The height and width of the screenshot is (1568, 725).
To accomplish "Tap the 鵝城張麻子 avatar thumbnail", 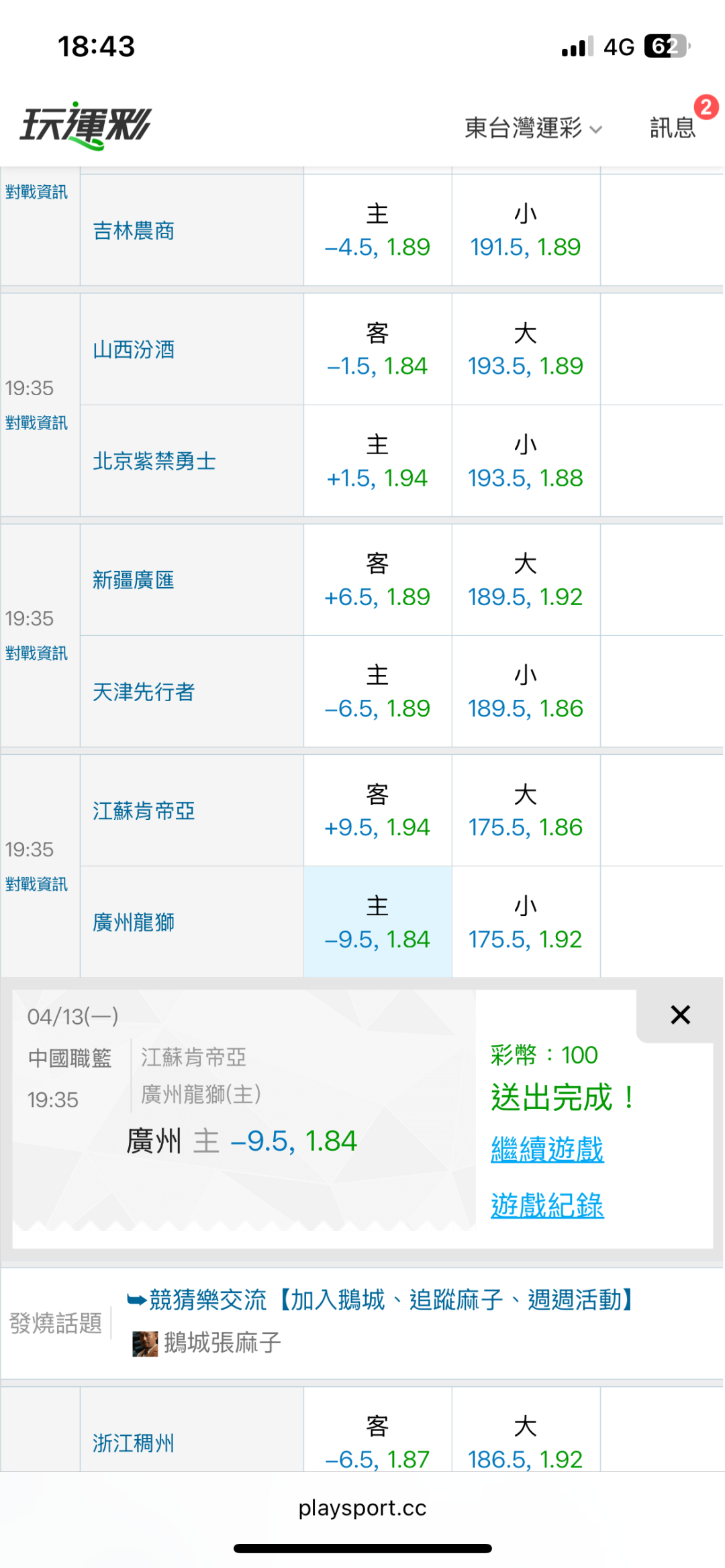I will 145,1343.
